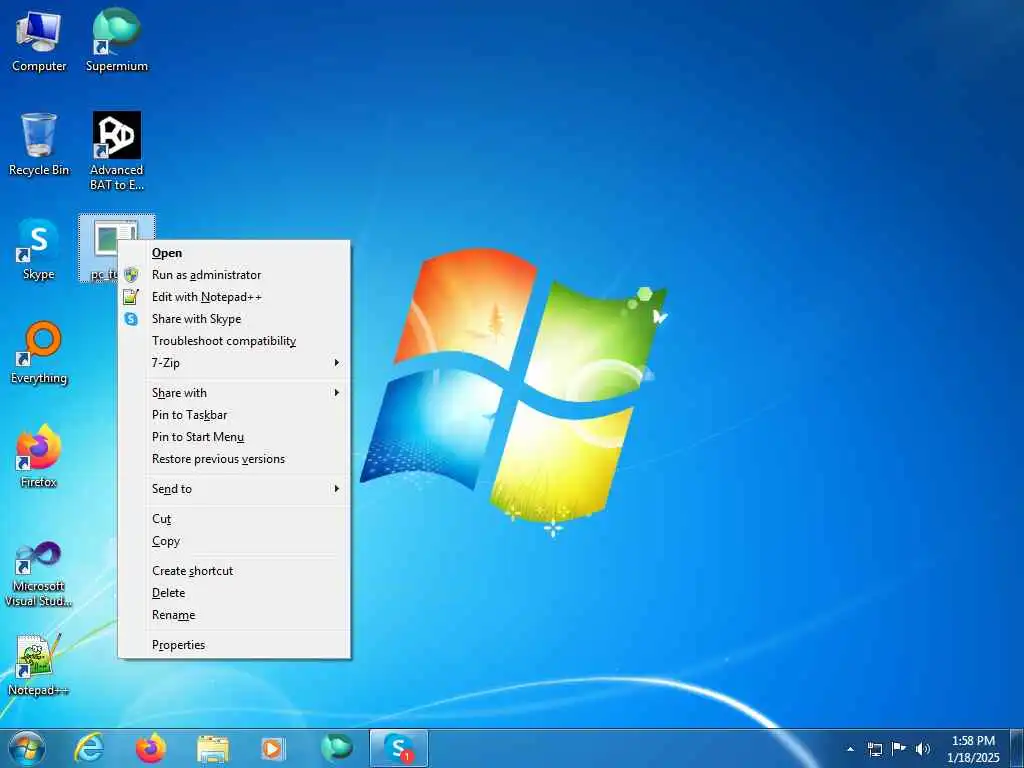Choose Pin to Start Menu
Viewport: 1024px width, 768px height.
pos(234,437)
